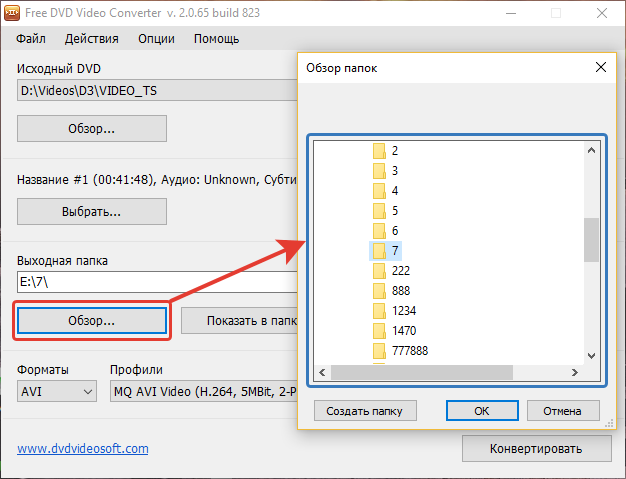Click the folder tree scroll down arrow

[x=591, y=356]
